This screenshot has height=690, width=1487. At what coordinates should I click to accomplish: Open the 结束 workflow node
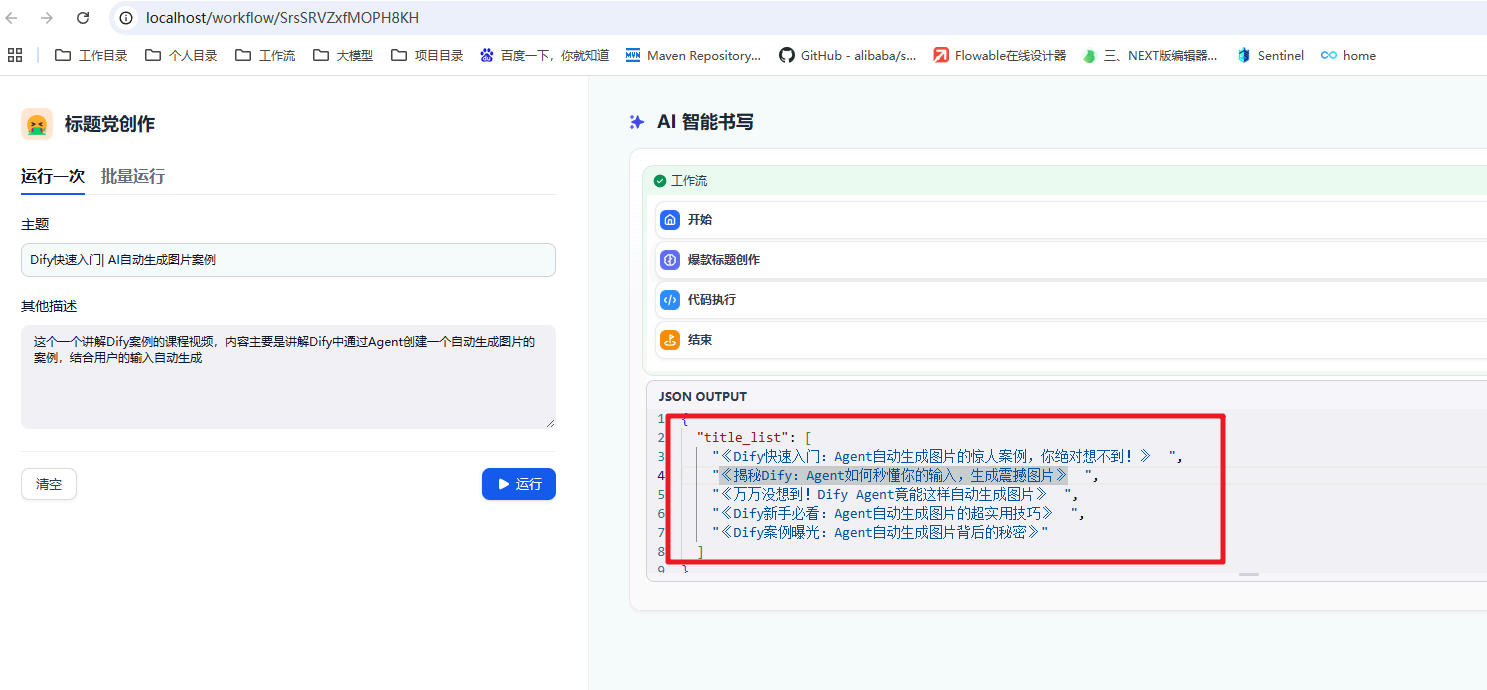pyautogui.click(x=1072, y=340)
